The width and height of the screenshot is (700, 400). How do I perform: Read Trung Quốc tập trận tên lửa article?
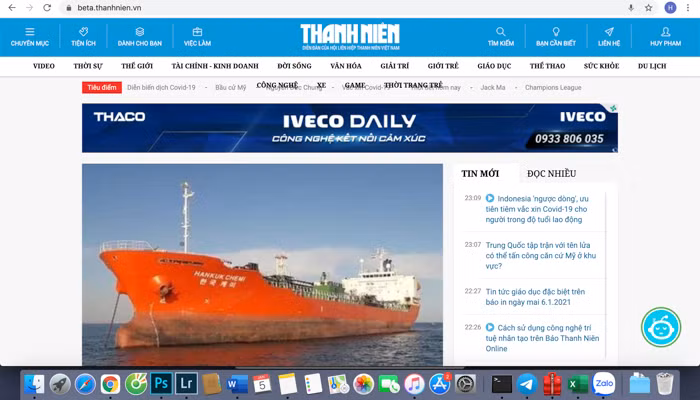tap(541, 255)
